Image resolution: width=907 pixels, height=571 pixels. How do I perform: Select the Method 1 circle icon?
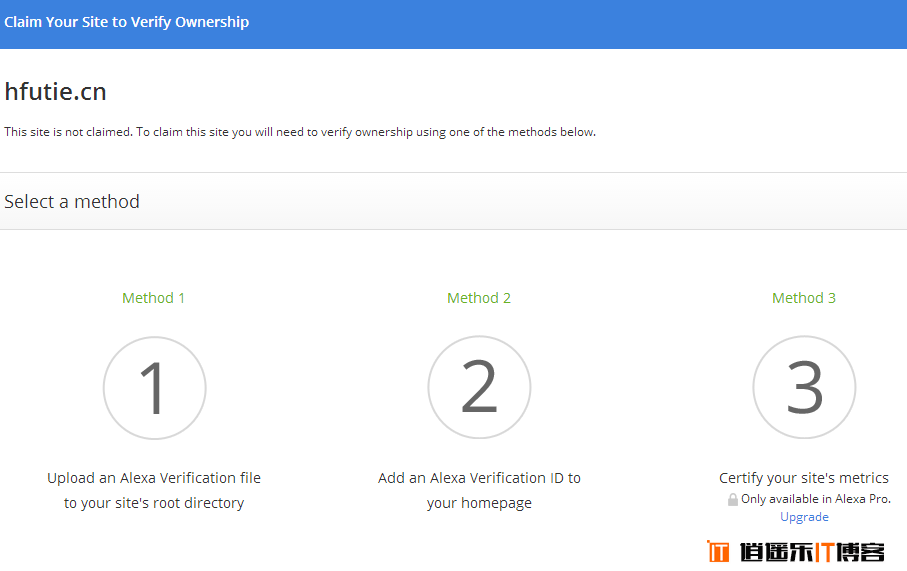tap(154, 388)
